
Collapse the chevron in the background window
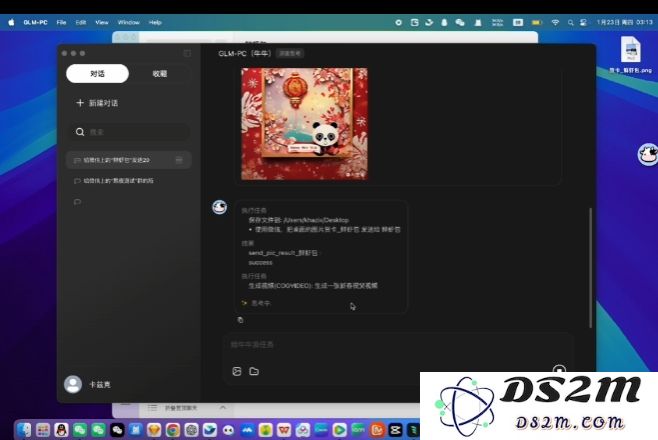(x=223, y=407)
